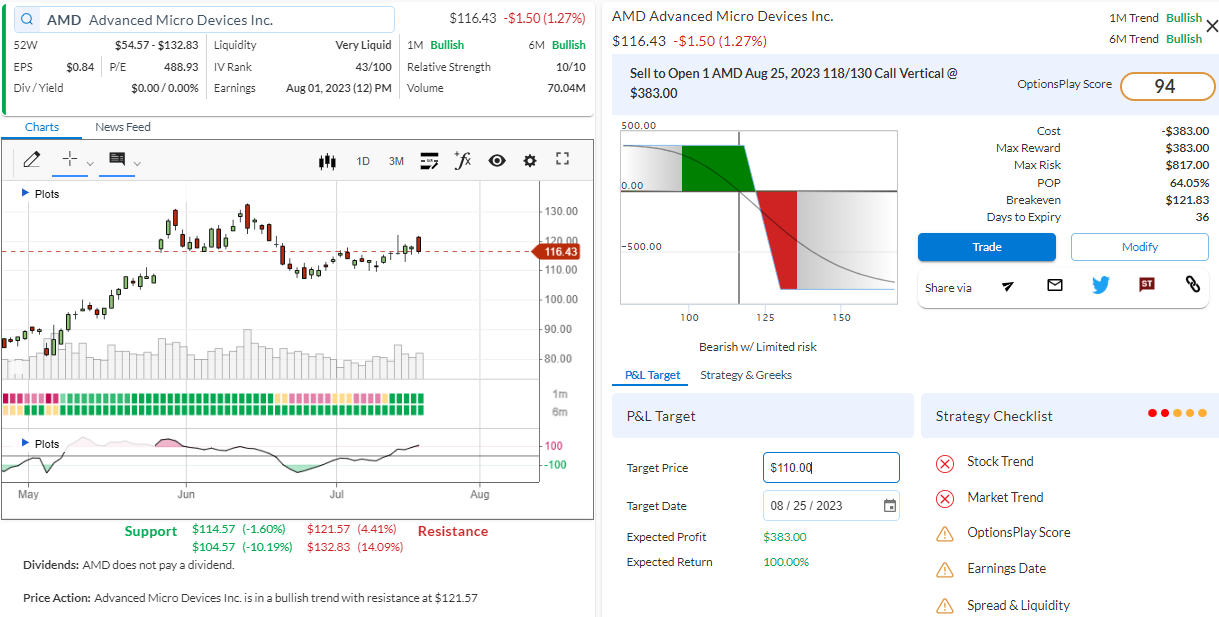Click the Target Date field
Viewport: 1219px width, 617px height.
(x=831, y=506)
